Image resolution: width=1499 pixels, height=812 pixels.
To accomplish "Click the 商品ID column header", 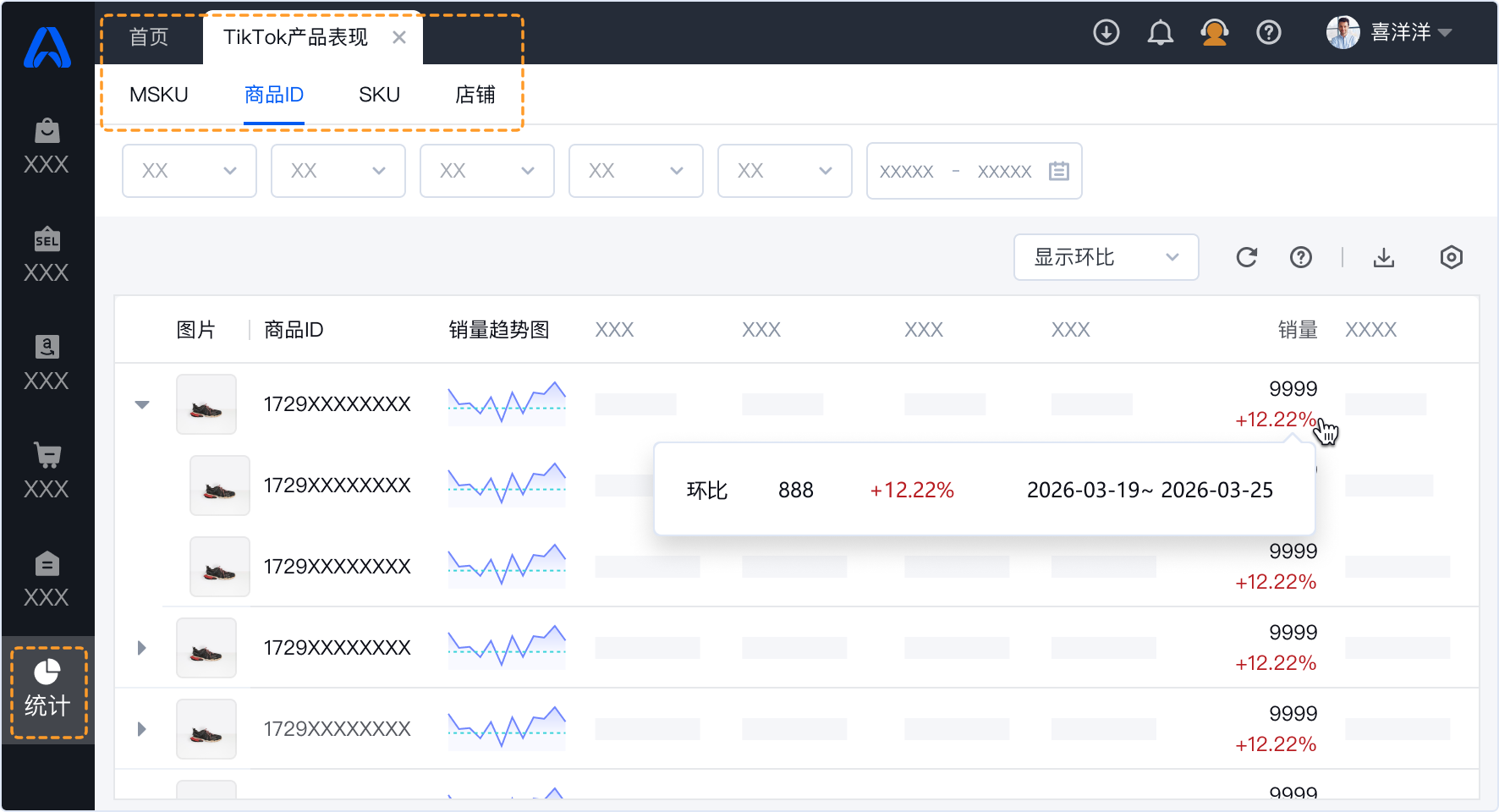I will (x=294, y=330).
